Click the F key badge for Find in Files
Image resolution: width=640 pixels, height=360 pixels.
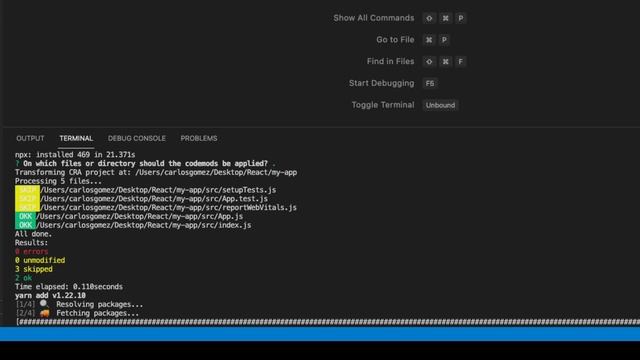[460, 62]
